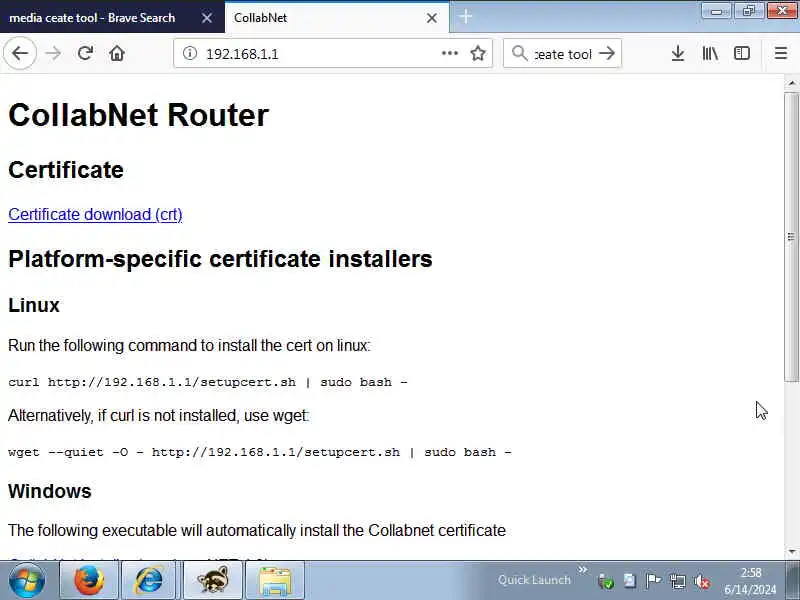
Task: Click the Linux section heading
Action: [34, 305]
